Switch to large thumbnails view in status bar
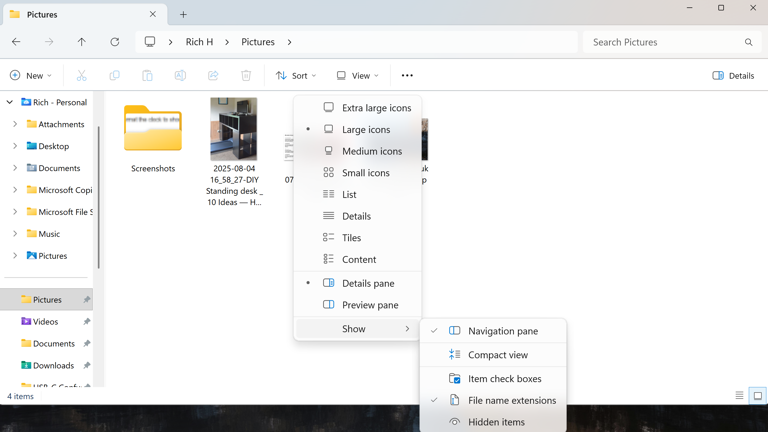The width and height of the screenshot is (768, 432). pos(758,396)
